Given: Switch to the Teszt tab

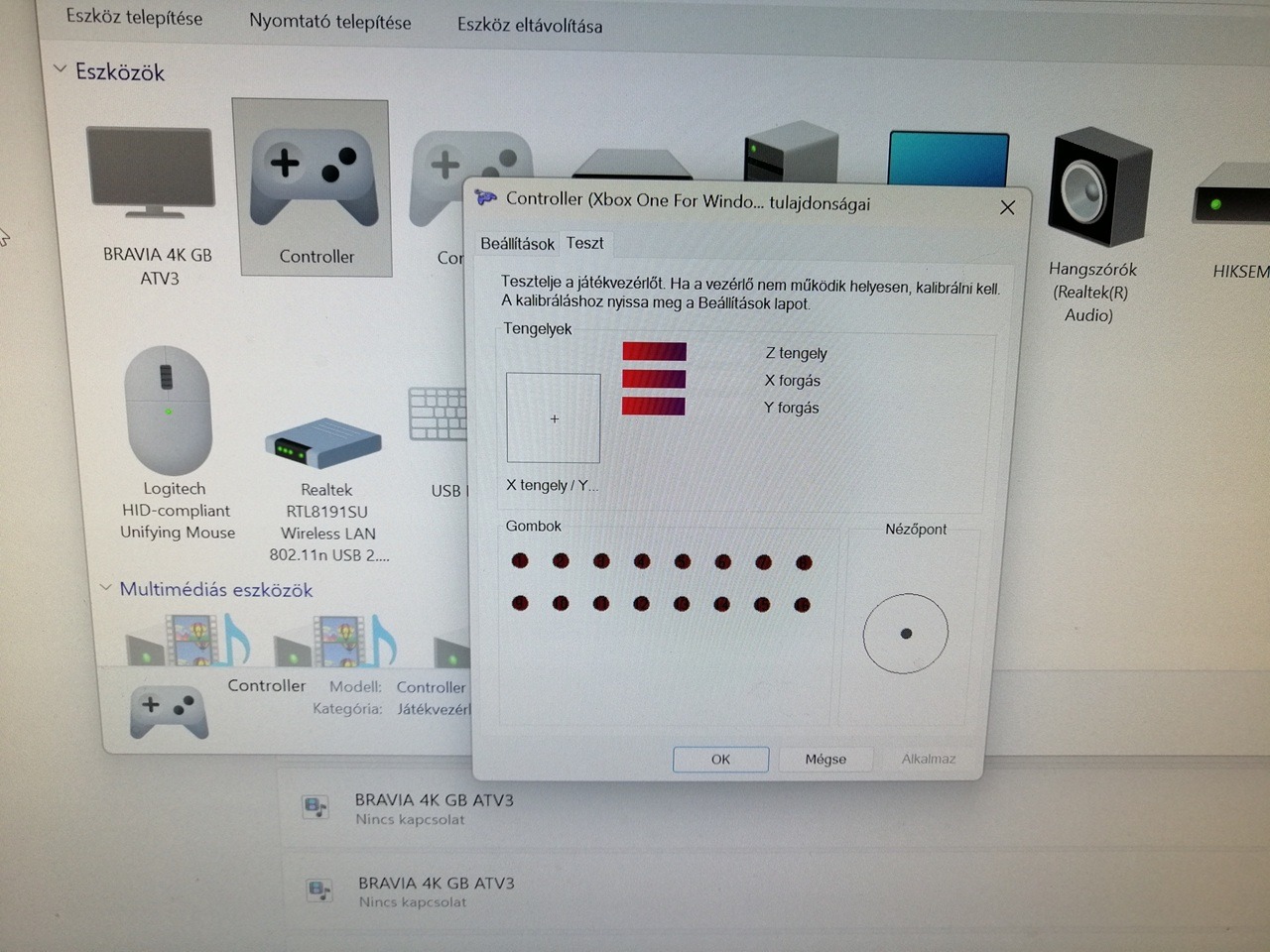Looking at the screenshot, I should (584, 242).
